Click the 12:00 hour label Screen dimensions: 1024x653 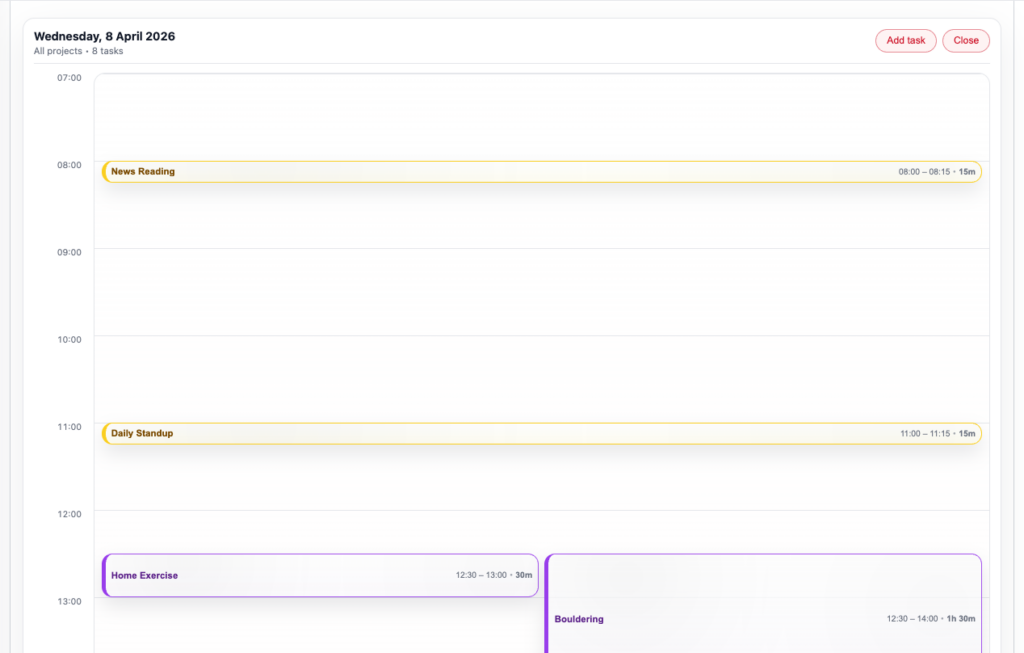click(x=69, y=514)
